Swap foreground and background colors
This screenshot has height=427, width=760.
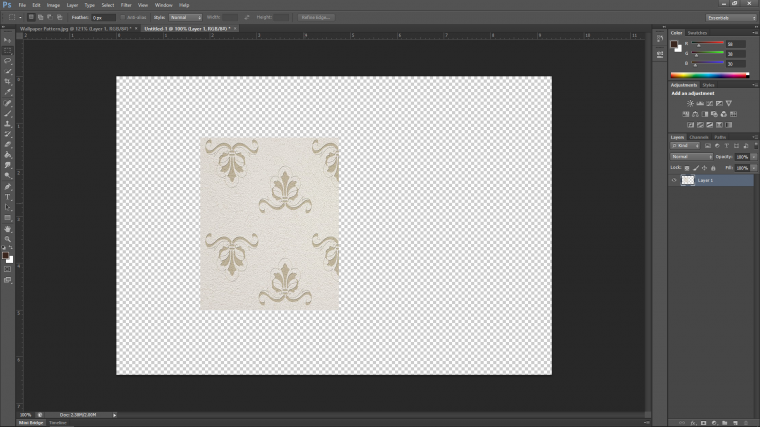coord(11,247)
